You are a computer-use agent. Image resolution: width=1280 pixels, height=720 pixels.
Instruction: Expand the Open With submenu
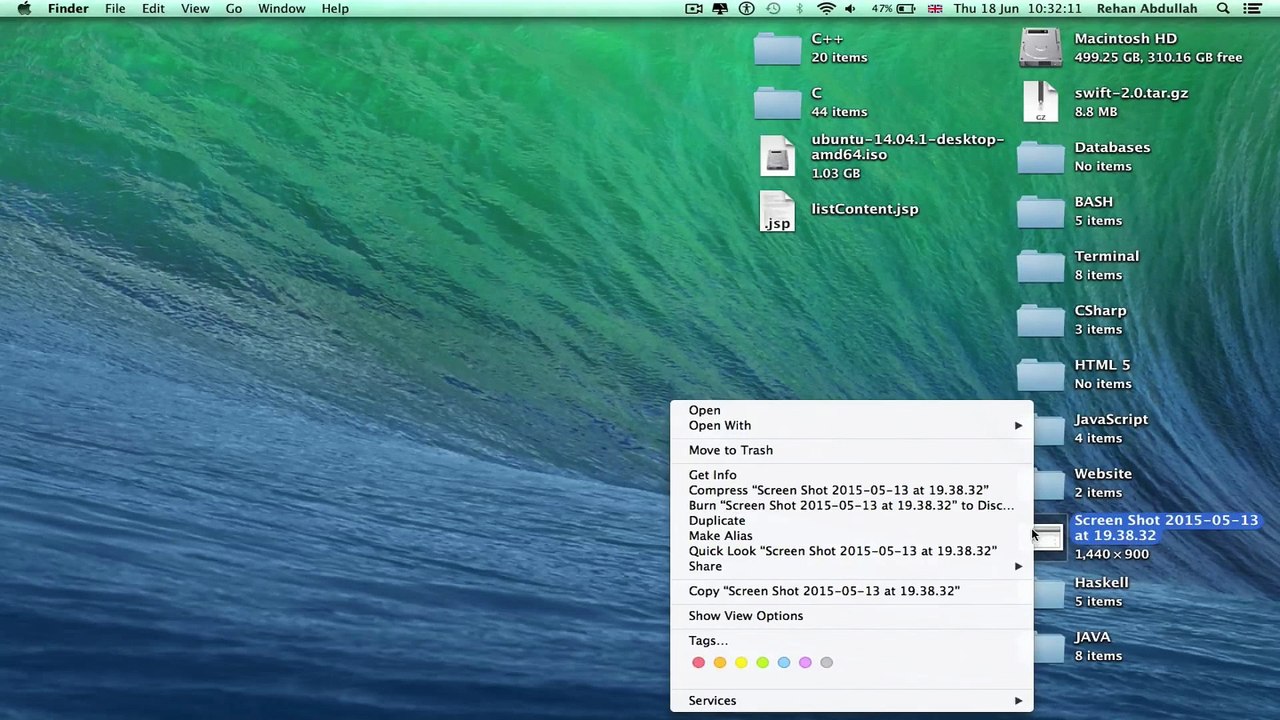point(851,425)
